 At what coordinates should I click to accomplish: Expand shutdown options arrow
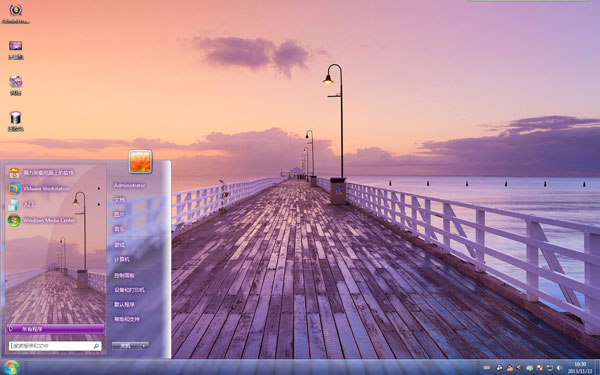click(x=144, y=346)
